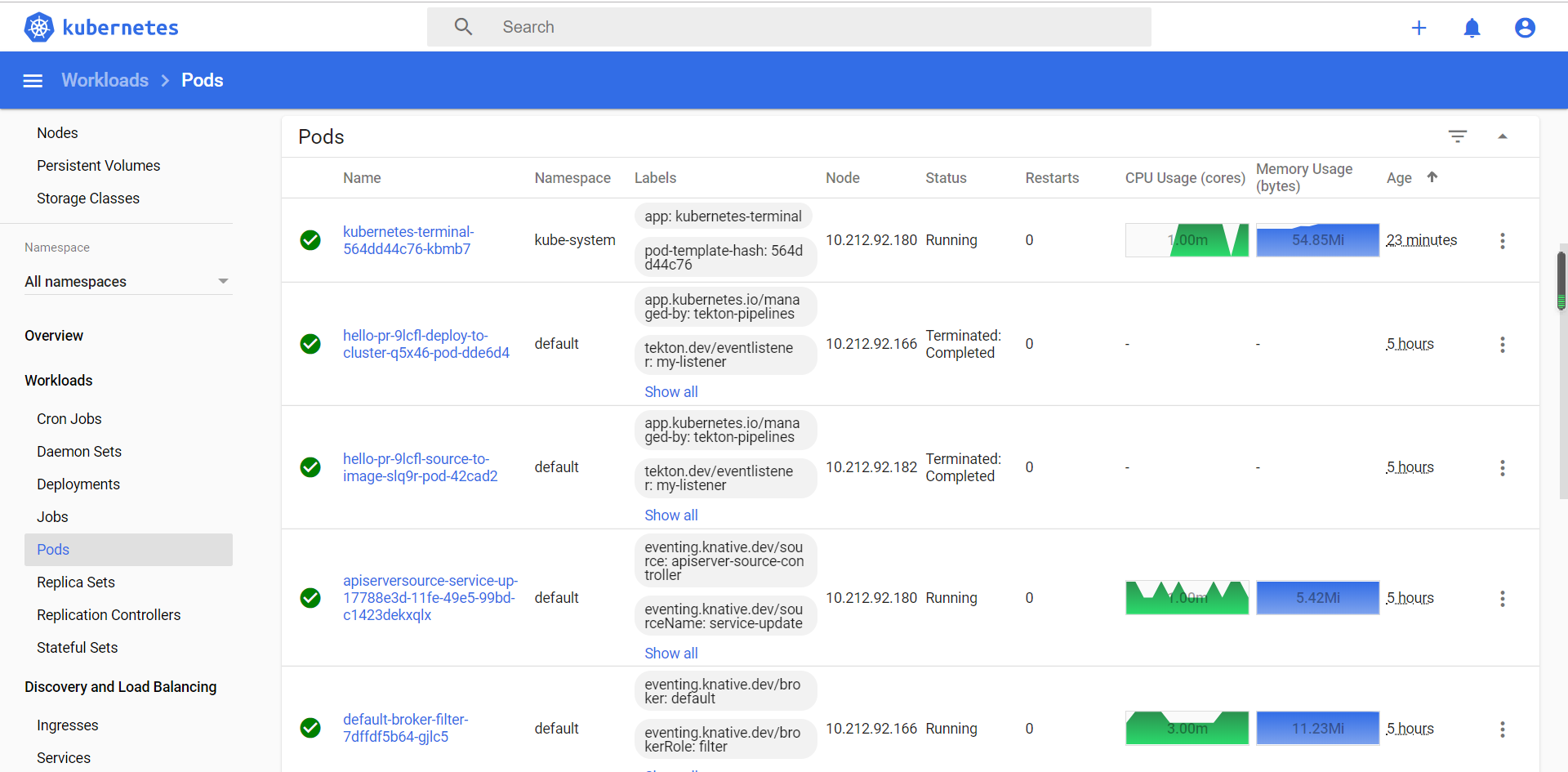Open actions menu for hello-pr-9lcfl-deploy pod
The image size is (1568, 772).
[x=1502, y=344]
